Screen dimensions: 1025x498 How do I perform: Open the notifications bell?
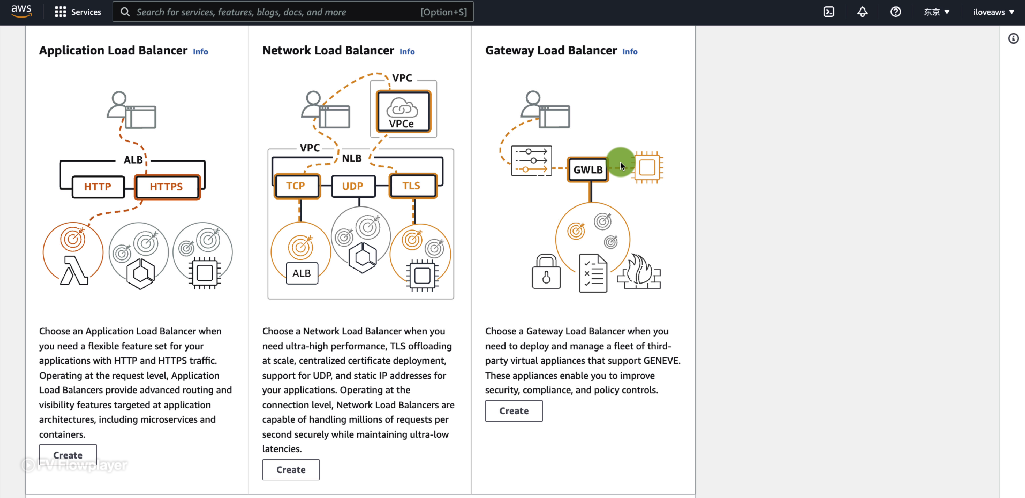862,12
